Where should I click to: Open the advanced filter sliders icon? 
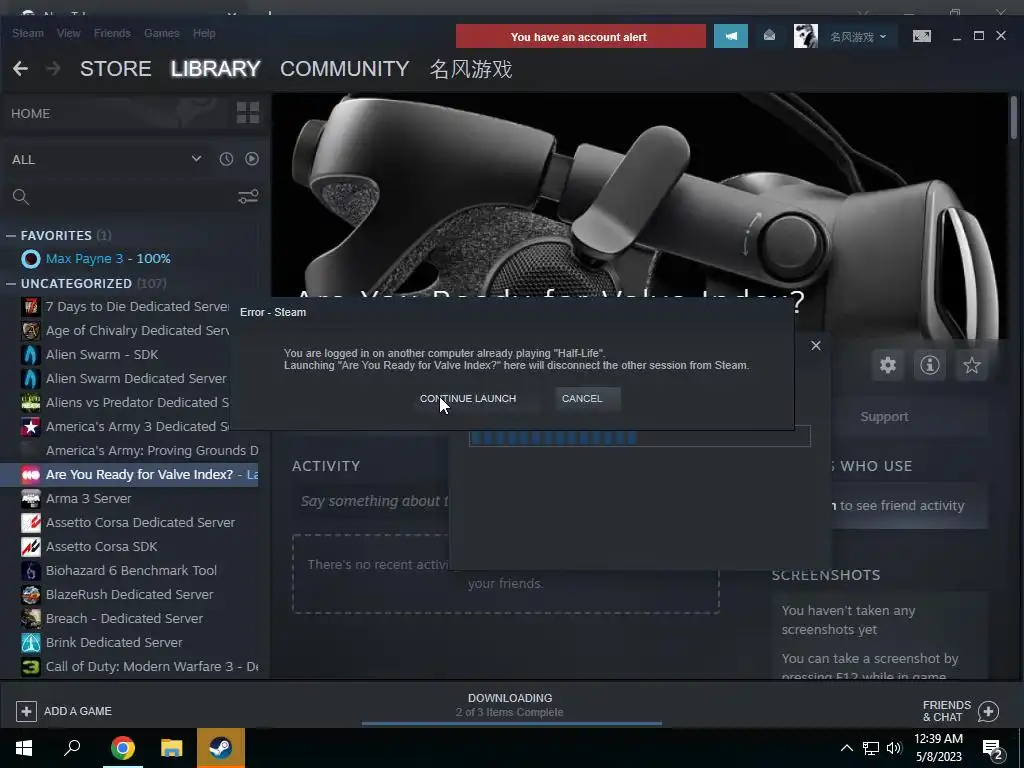pos(248,197)
